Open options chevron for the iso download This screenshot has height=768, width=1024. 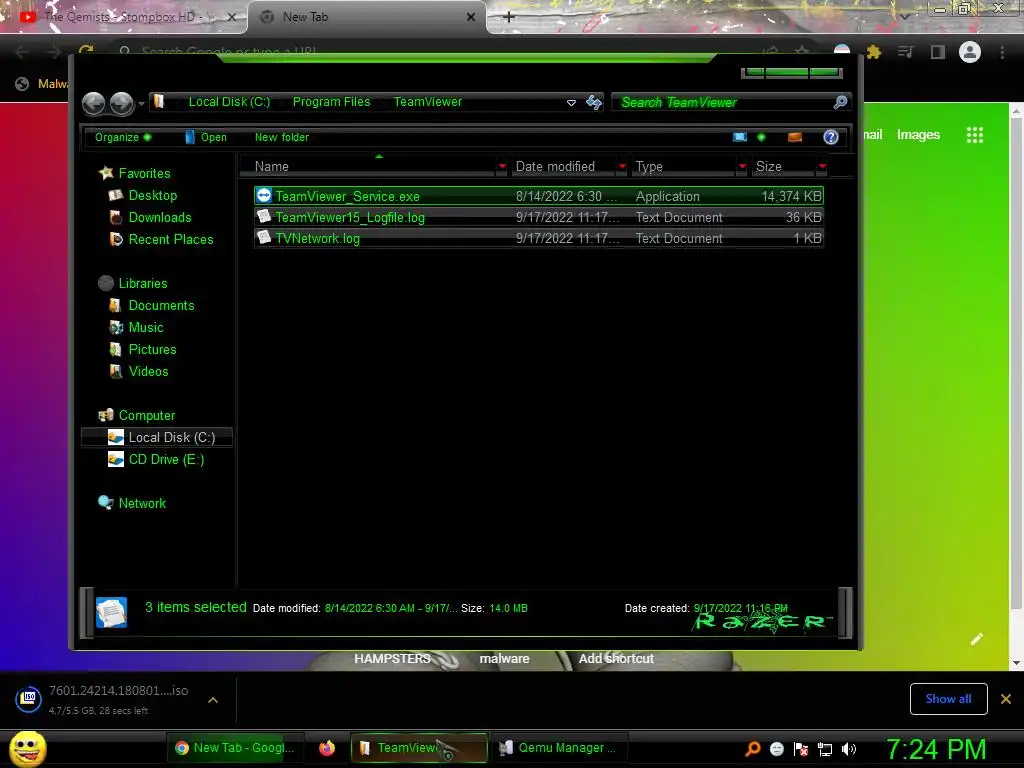point(212,700)
